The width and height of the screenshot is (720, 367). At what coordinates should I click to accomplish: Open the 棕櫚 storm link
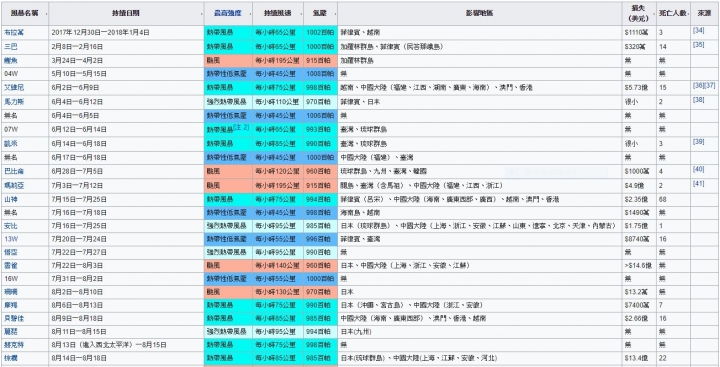(x=11, y=358)
